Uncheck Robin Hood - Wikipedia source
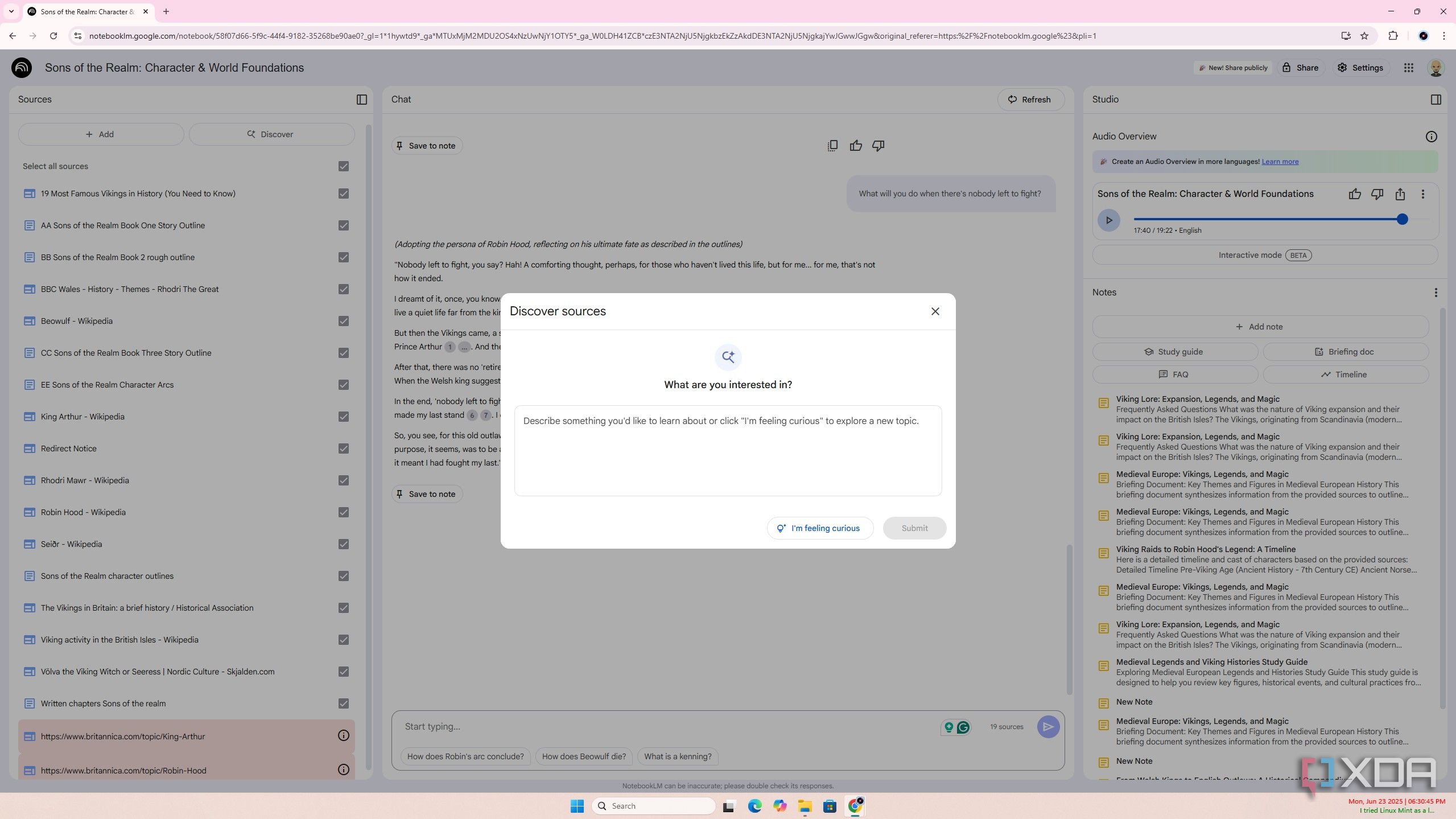The width and height of the screenshot is (1456, 819). tap(343, 512)
